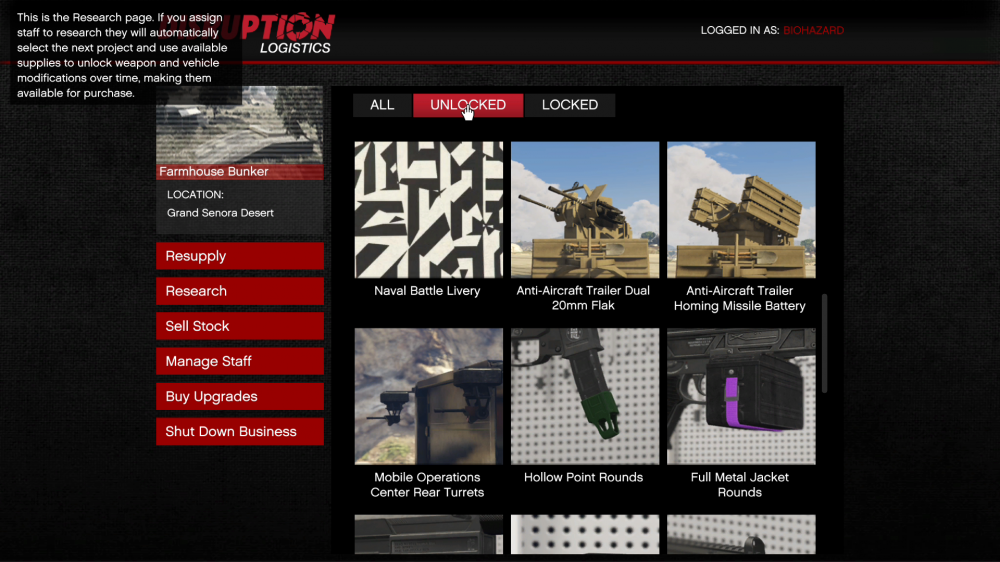Viewport: 1000px width, 562px height.
Task: Click Shut Down Business button
Action: (x=240, y=431)
